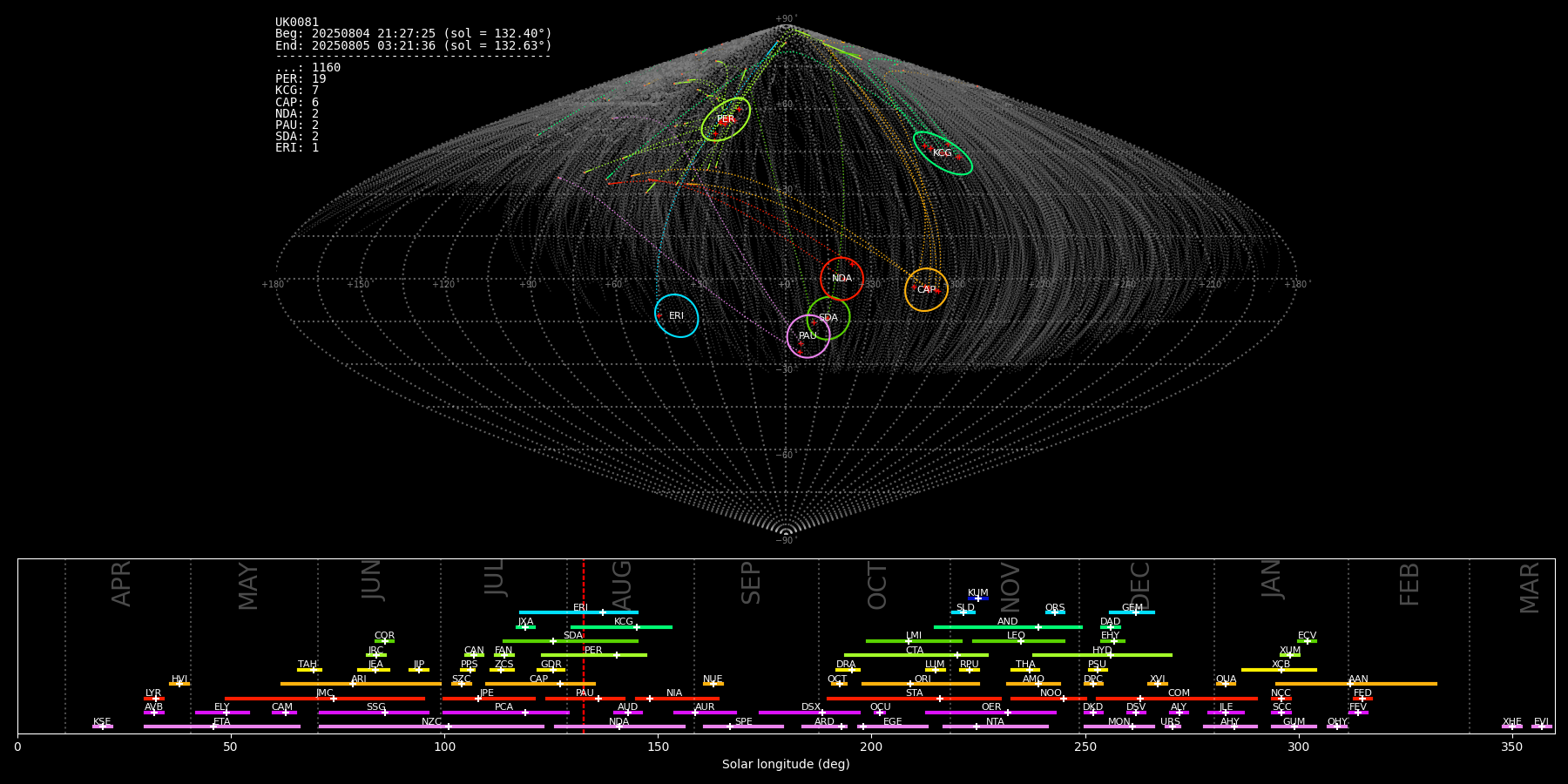This screenshot has height=784, width=1568.
Task: Click the PCA shower bar in the timeline
Action: (x=505, y=713)
